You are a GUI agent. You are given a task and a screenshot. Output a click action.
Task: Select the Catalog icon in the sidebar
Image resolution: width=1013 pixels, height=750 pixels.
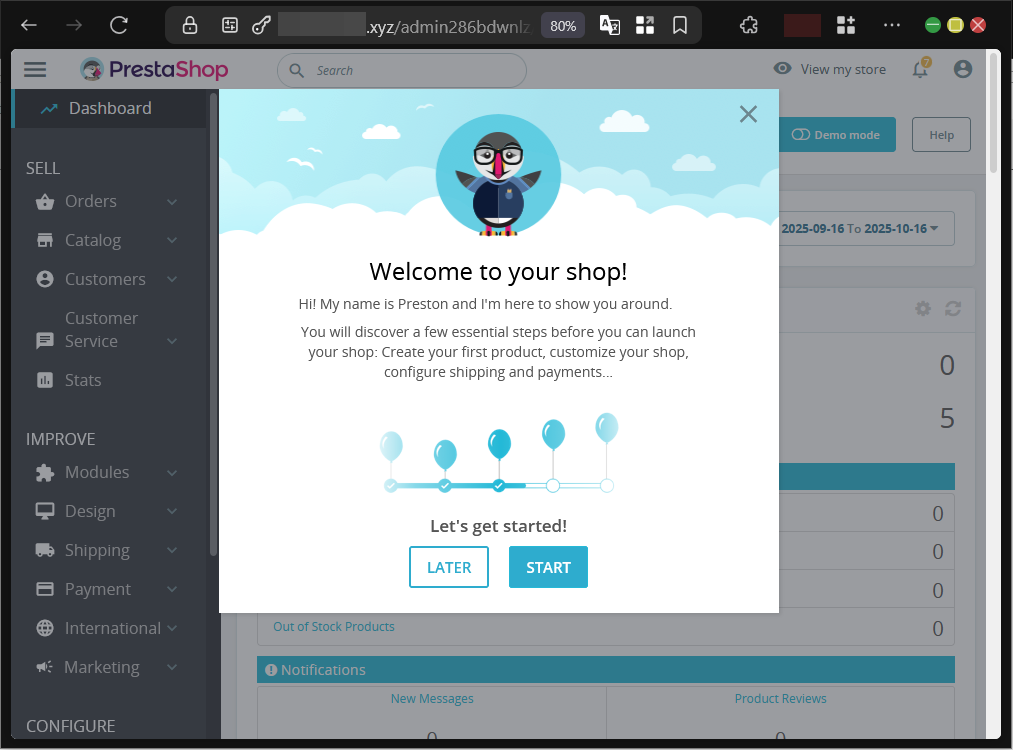[44, 240]
